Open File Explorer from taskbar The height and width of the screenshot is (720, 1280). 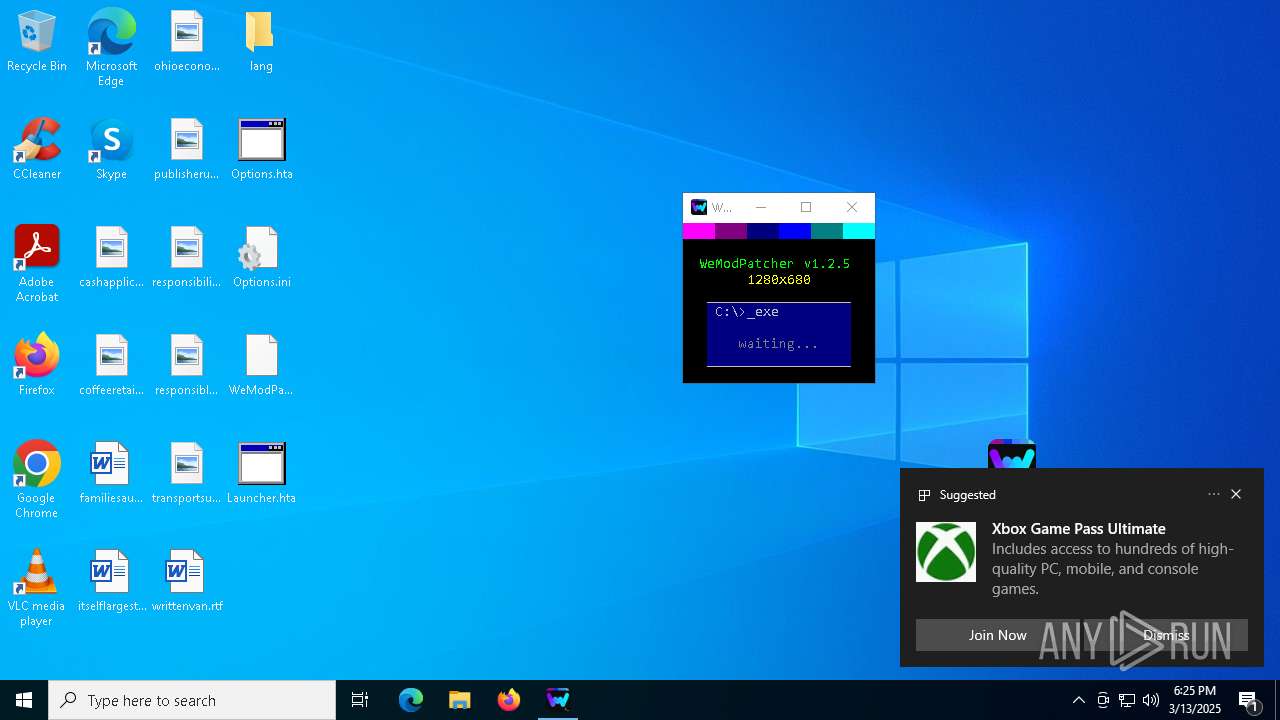[x=460, y=700]
